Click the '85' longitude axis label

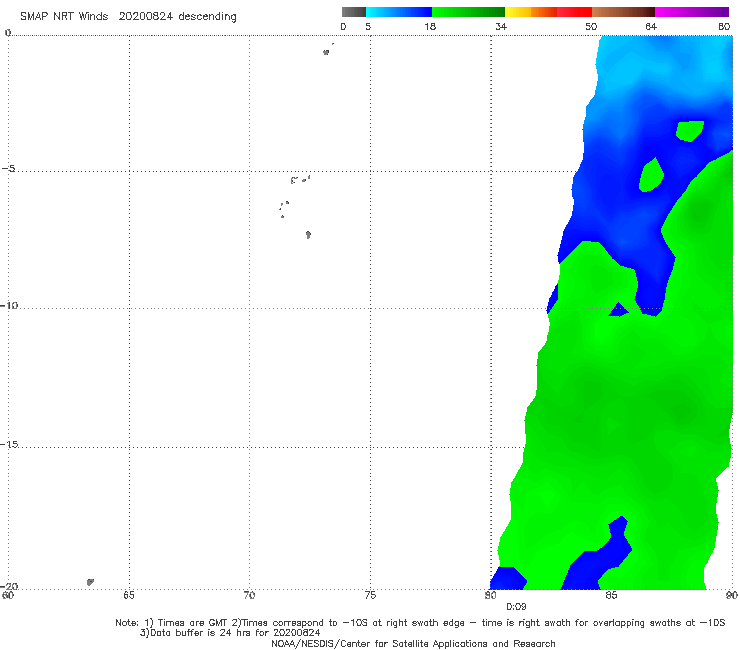(611, 595)
